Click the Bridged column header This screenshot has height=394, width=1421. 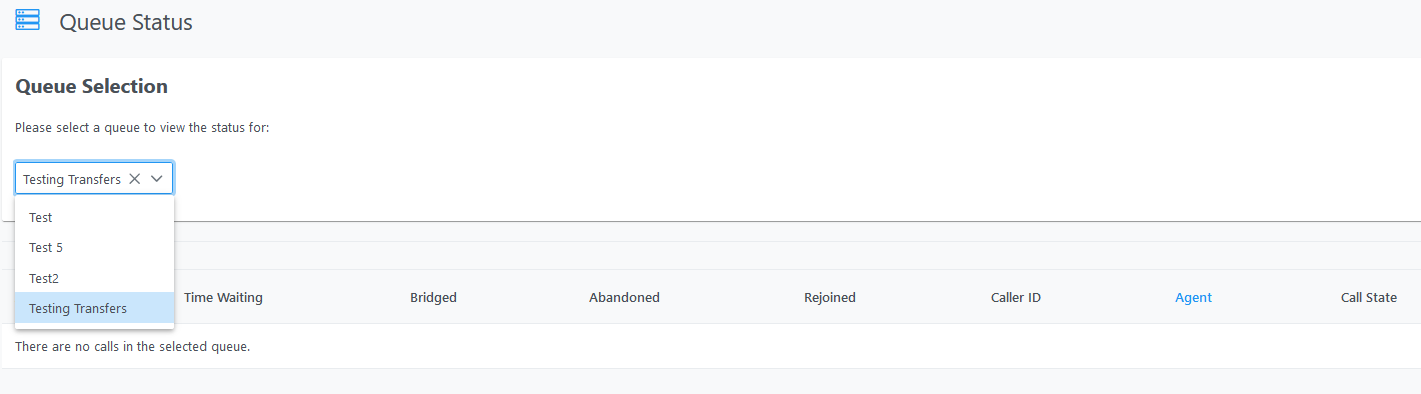433,297
